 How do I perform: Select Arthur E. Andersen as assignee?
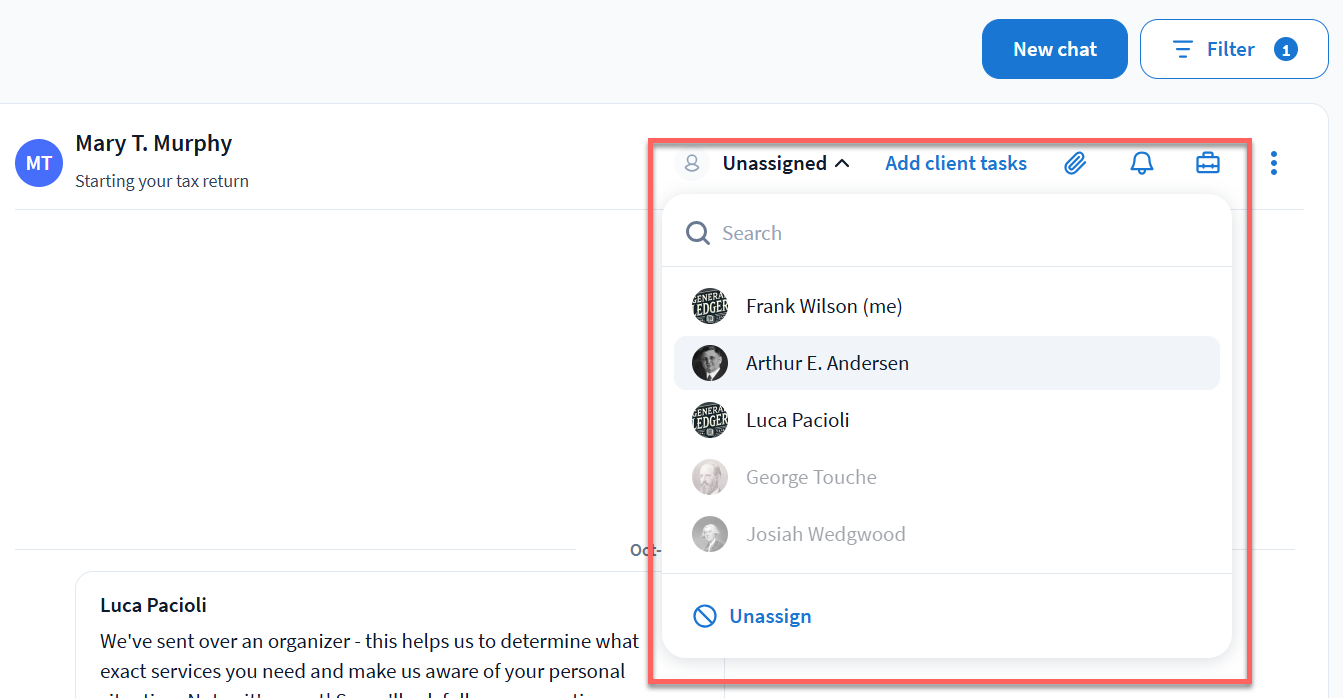827,363
